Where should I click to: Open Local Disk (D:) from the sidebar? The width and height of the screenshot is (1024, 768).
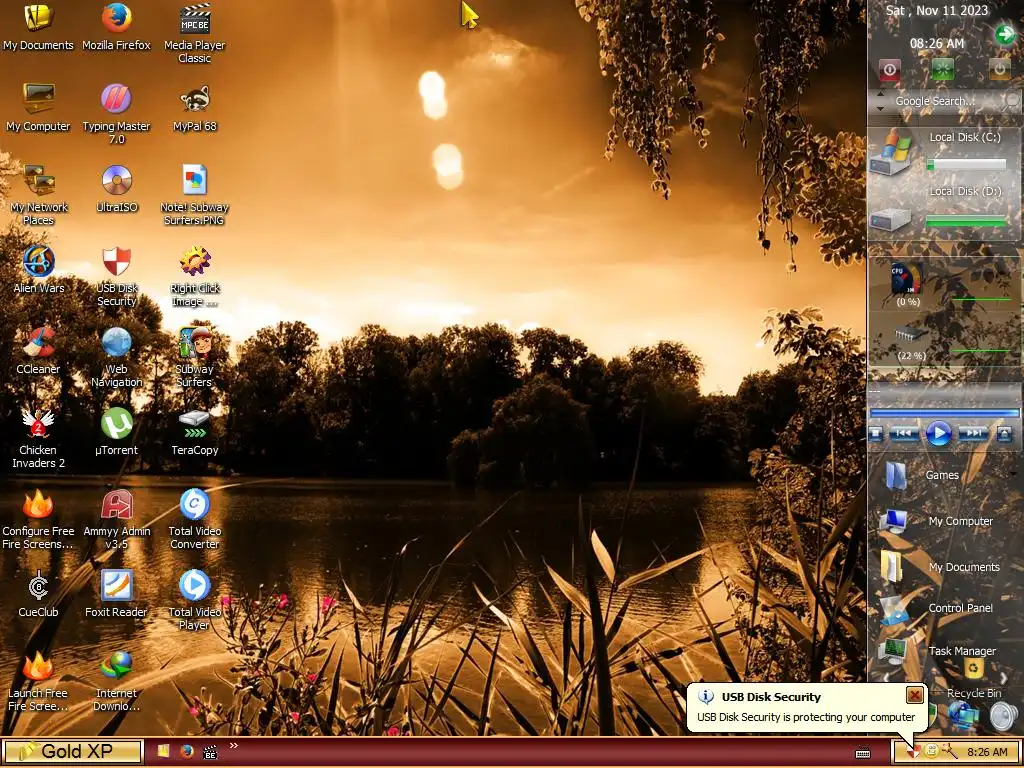tap(890, 219)
